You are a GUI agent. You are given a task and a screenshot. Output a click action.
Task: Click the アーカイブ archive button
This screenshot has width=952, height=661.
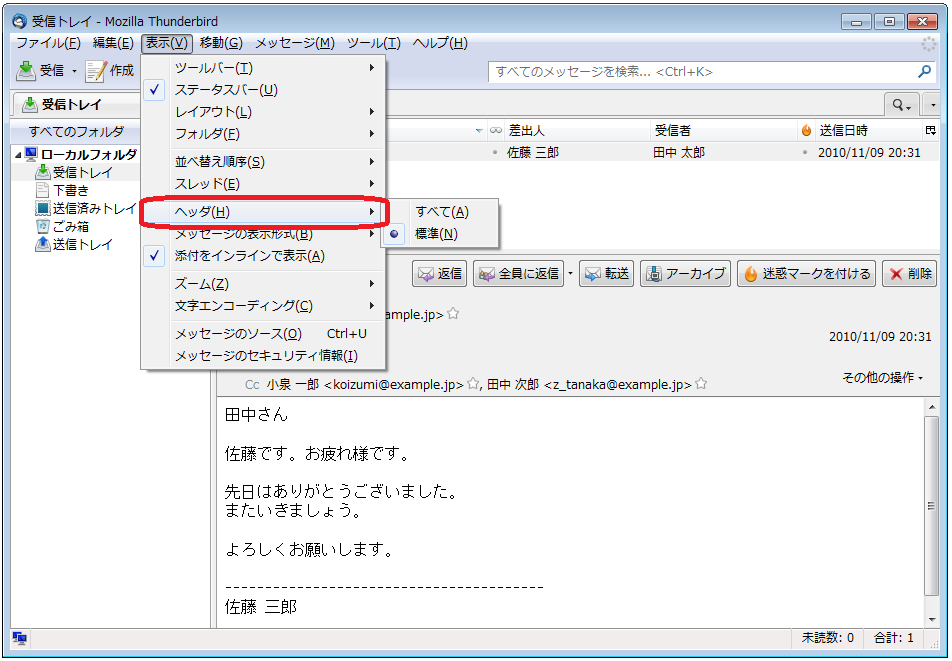685,274
